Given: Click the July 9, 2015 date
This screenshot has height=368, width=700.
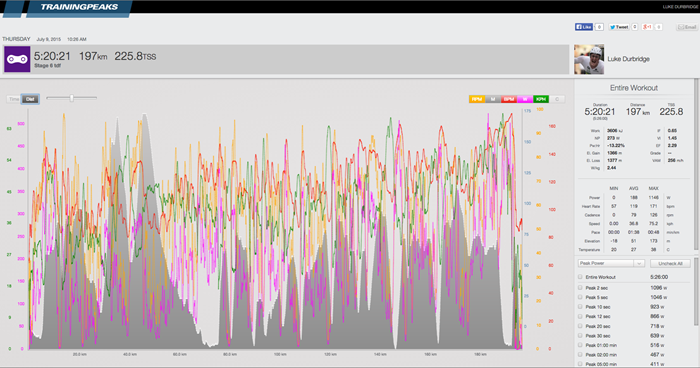Looking at the screenshot, I should tap(49, 39).
